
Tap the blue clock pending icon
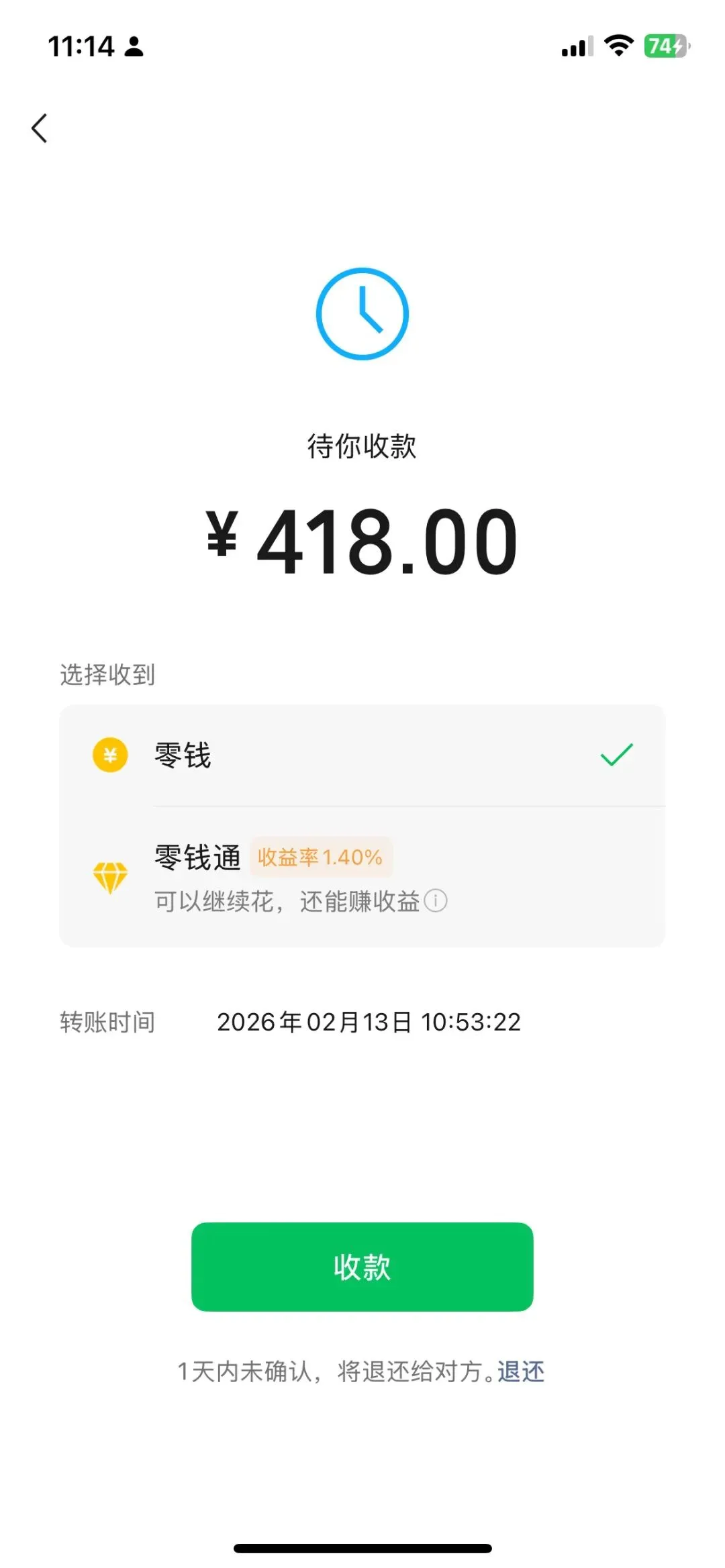point(362,314)
